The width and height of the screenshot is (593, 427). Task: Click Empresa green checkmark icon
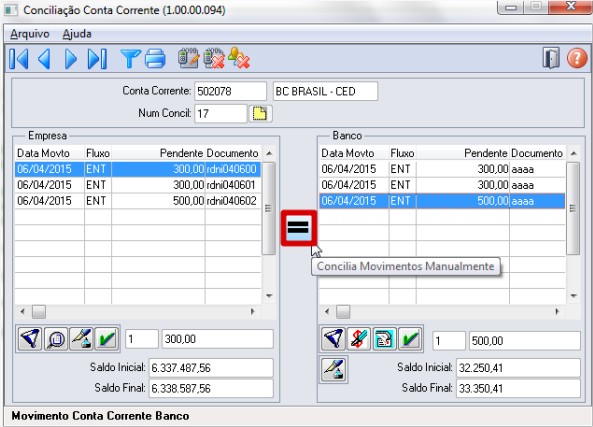tap(107, 338)
